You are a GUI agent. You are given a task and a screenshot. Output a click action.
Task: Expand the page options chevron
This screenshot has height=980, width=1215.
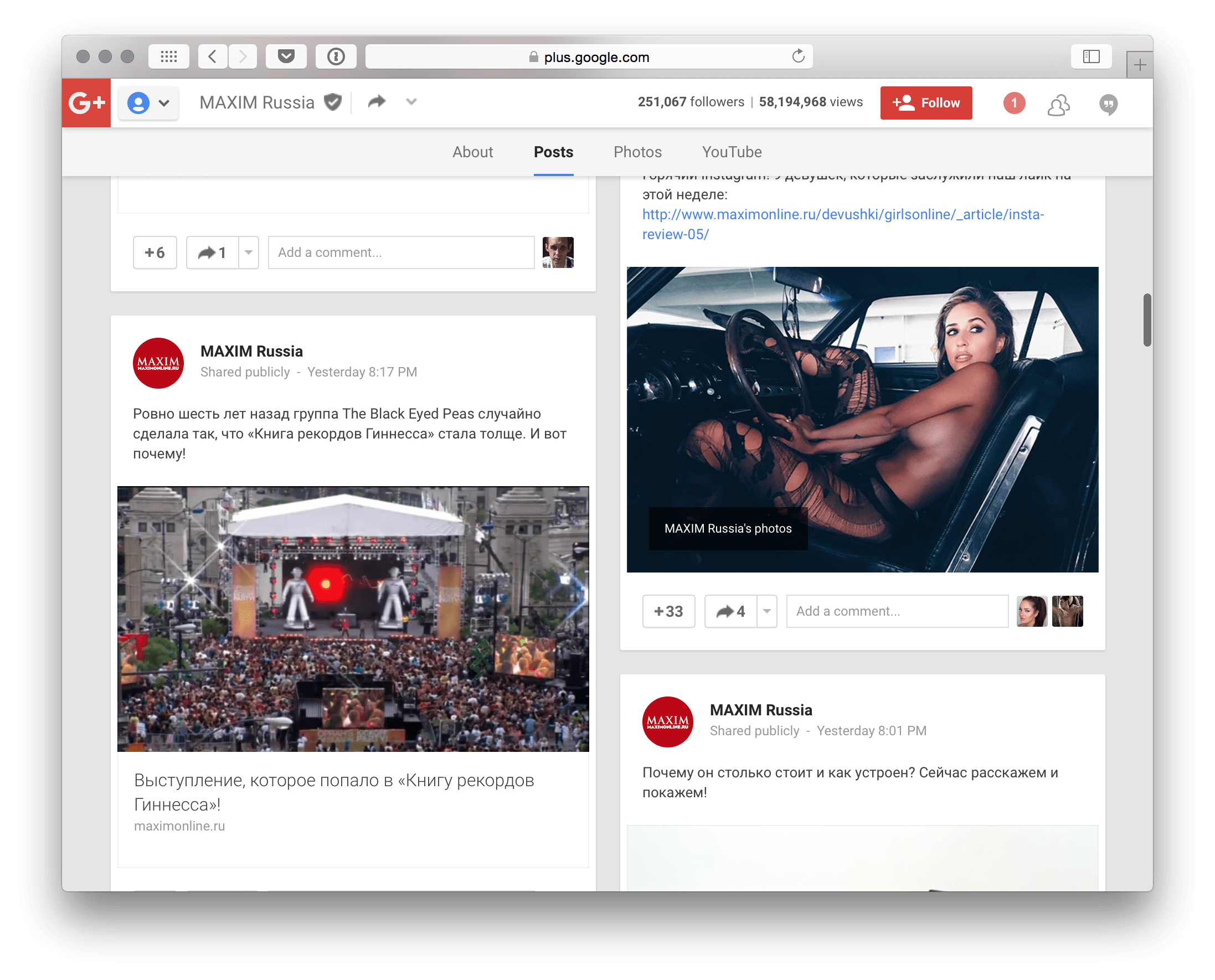(411, 102)
